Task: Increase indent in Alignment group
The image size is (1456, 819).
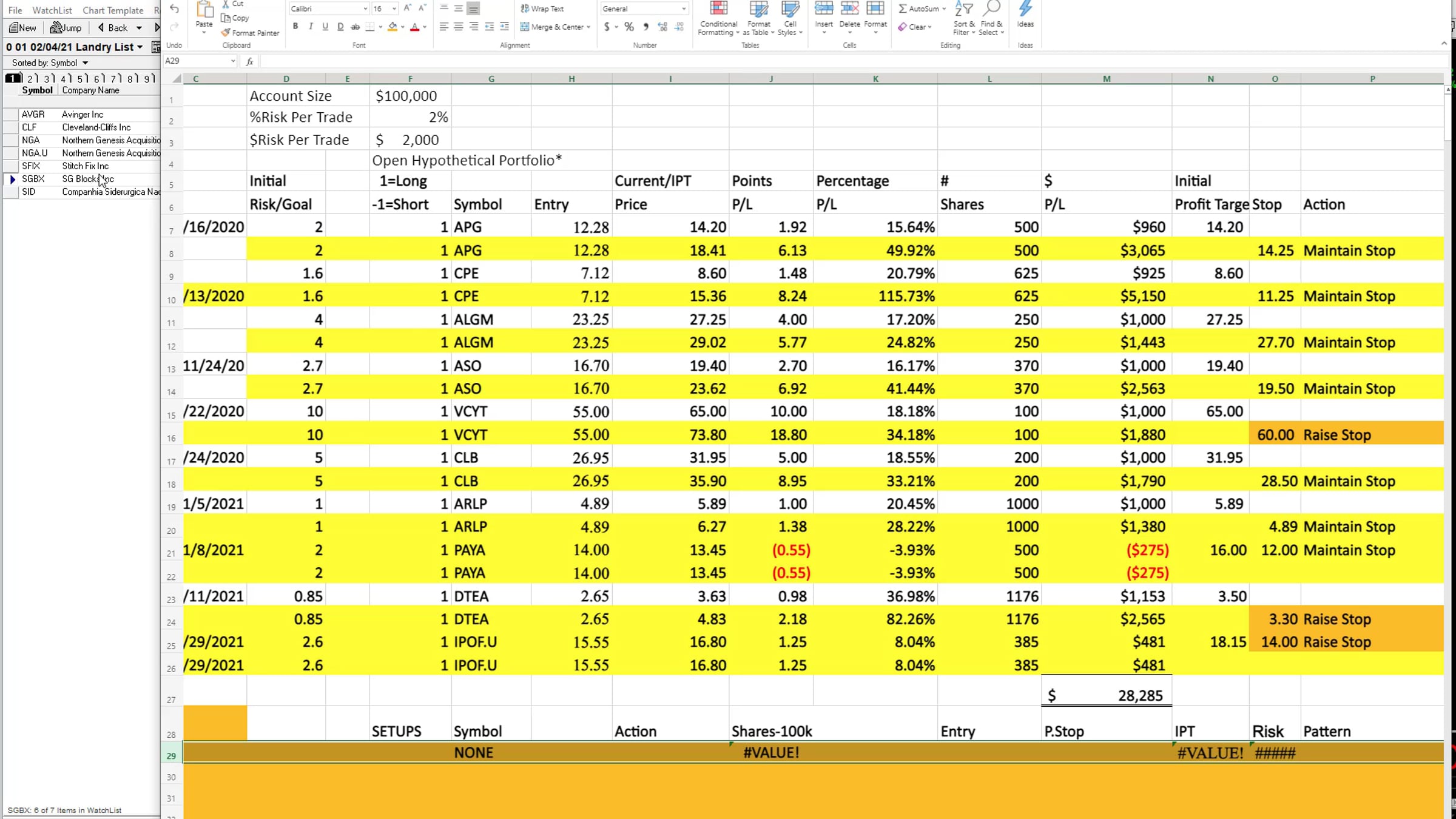Action: (505, 27)
